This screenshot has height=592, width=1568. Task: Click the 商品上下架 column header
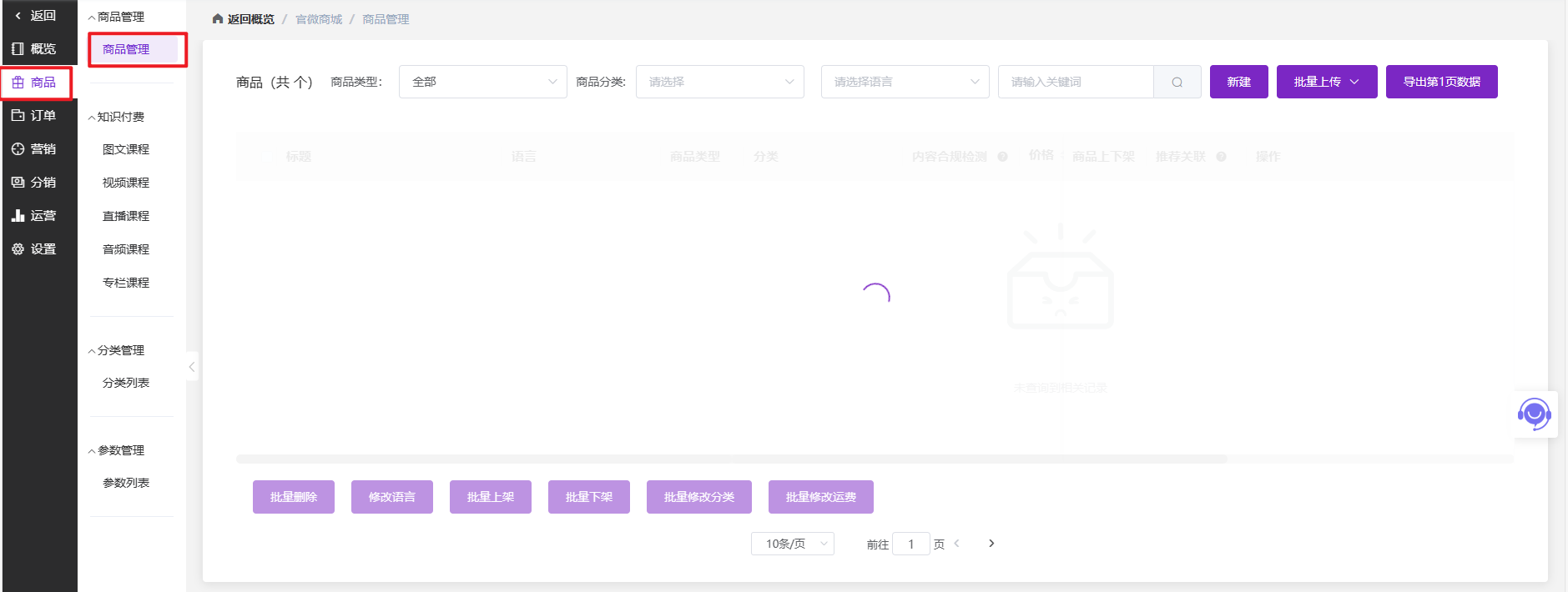1103,157
